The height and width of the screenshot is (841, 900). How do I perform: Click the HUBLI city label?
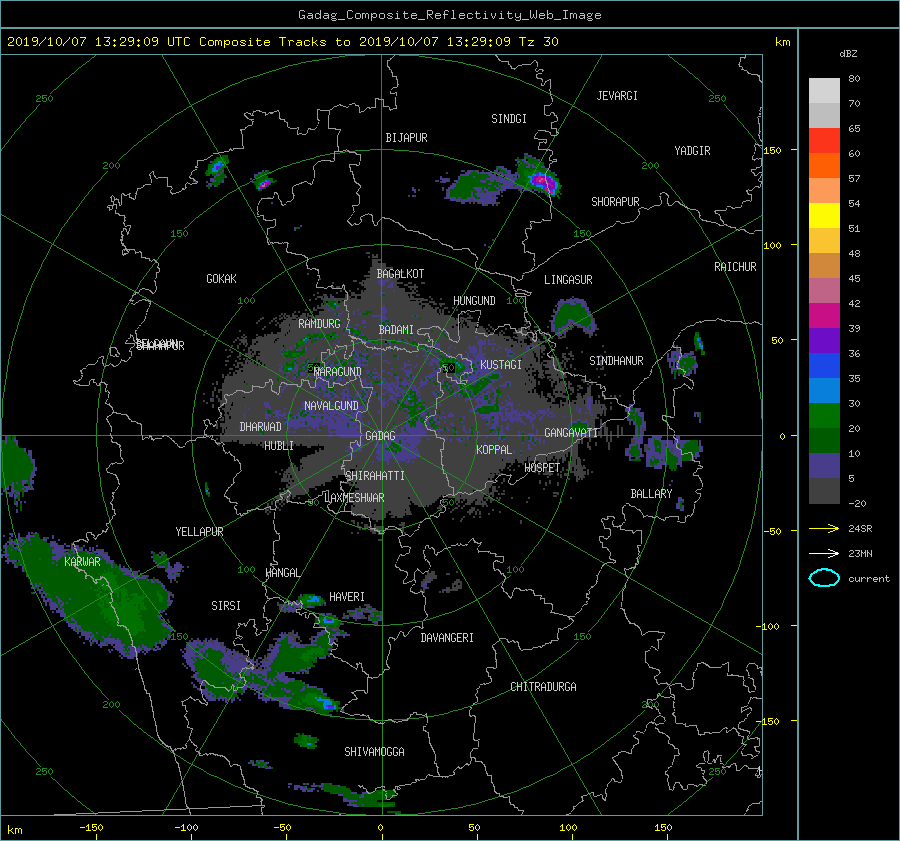pos(279,446)
